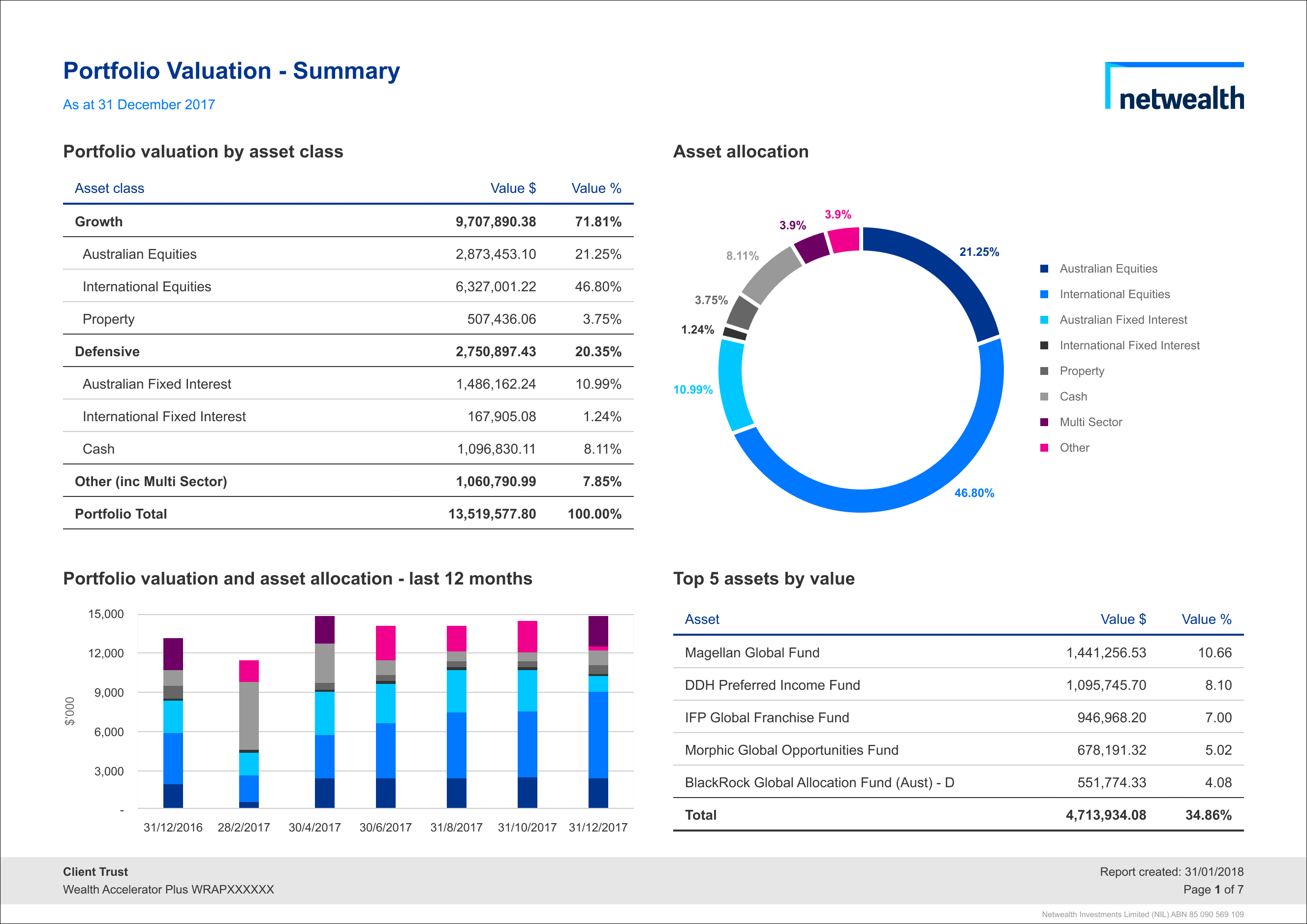
Task: Click the 46.80% donut chart label
Action: click(x=974, y=493)
